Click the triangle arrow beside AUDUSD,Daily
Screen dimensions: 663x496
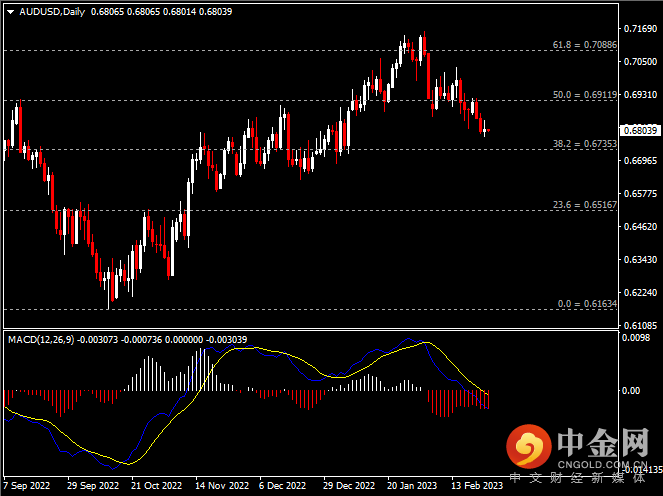coord(10,11)
